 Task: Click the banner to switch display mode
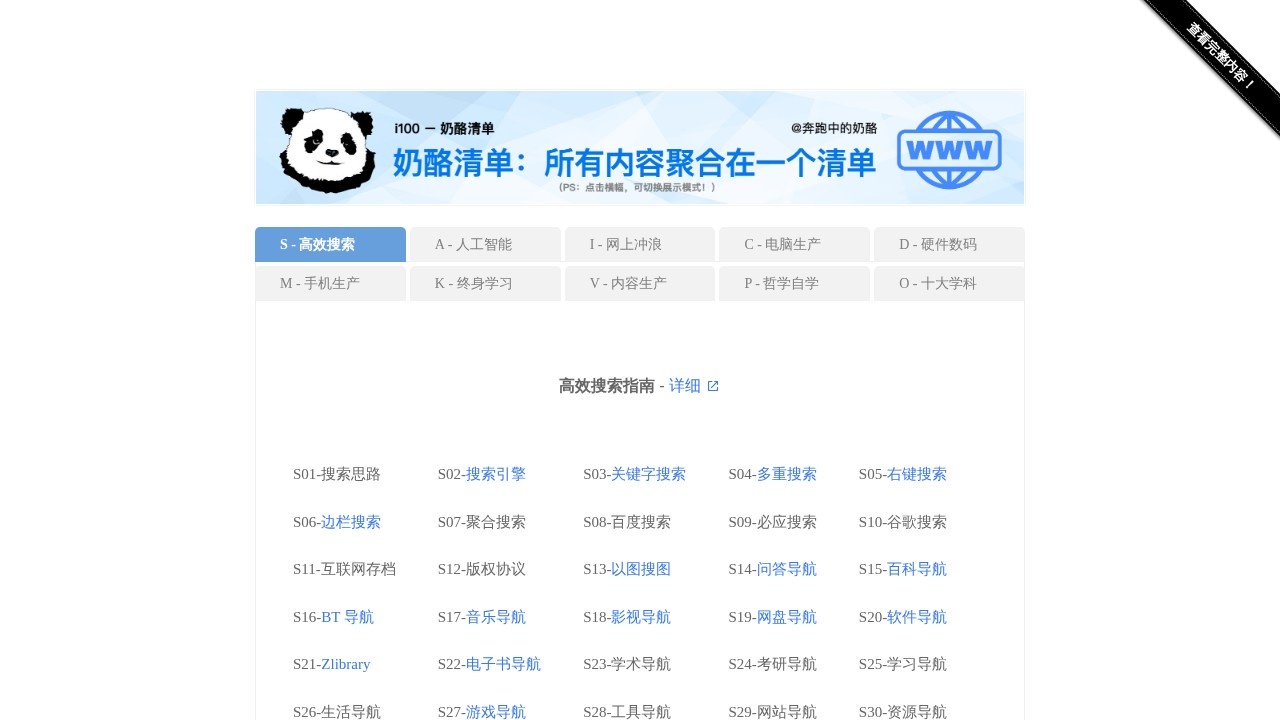tap(640, 147)
